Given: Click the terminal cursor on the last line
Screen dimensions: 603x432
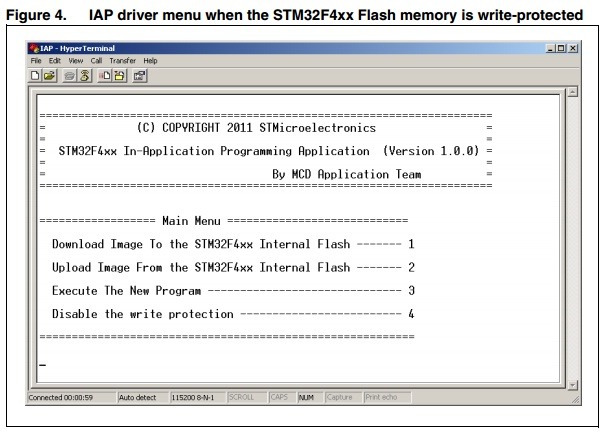Looking at the screenshot, I should point(42,365).
